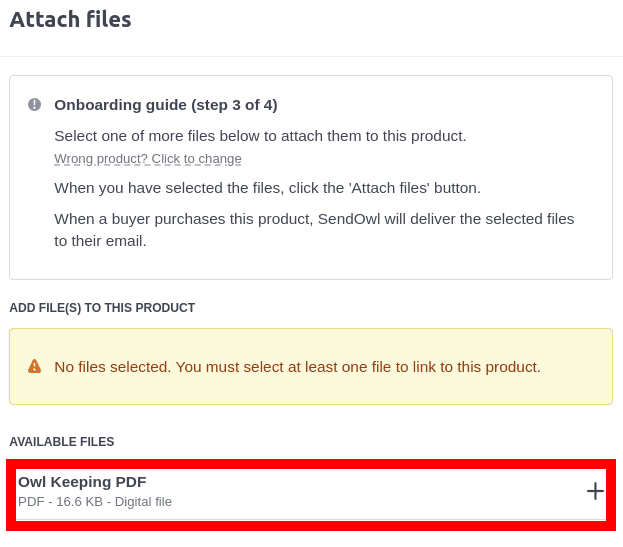
Task: Click the 'ADD FILE(S) TO THIS PRODUCT' label
Action: click(x=102, y=308)
